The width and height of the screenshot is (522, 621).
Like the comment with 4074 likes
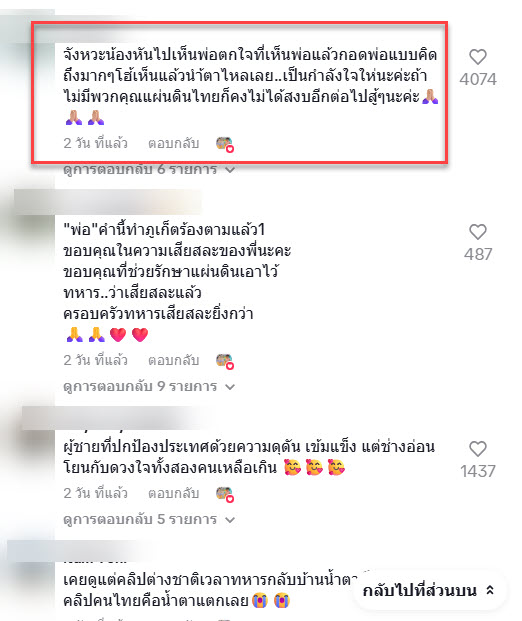tap(478, 57)
